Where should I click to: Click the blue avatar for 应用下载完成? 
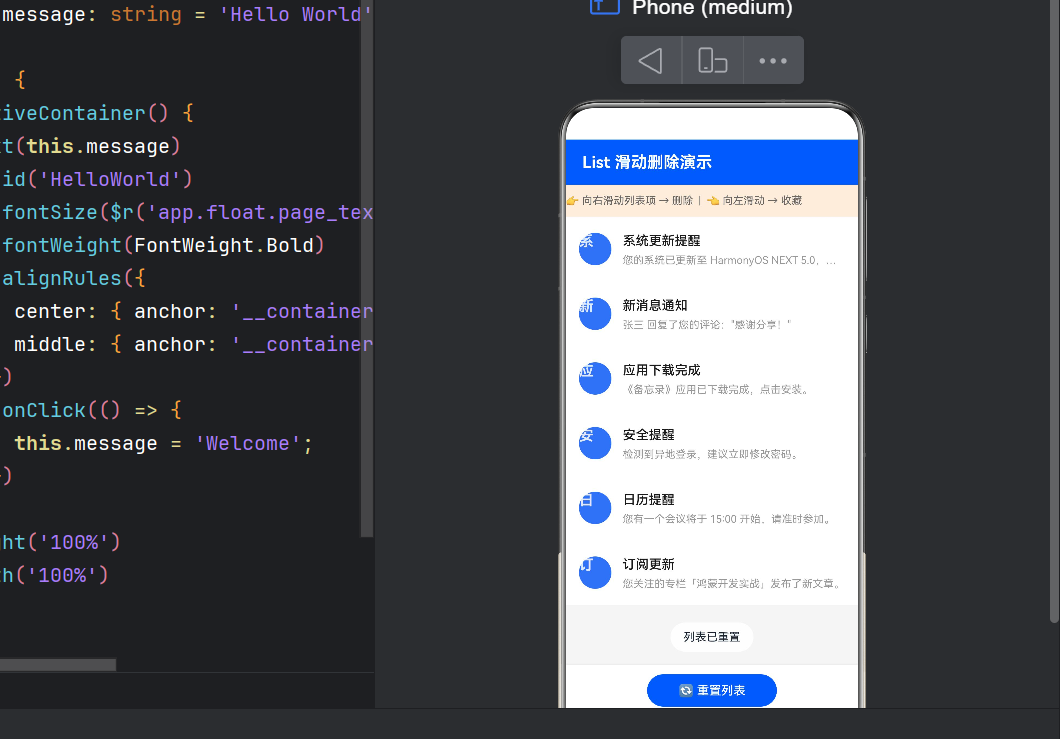coord(595,379)
